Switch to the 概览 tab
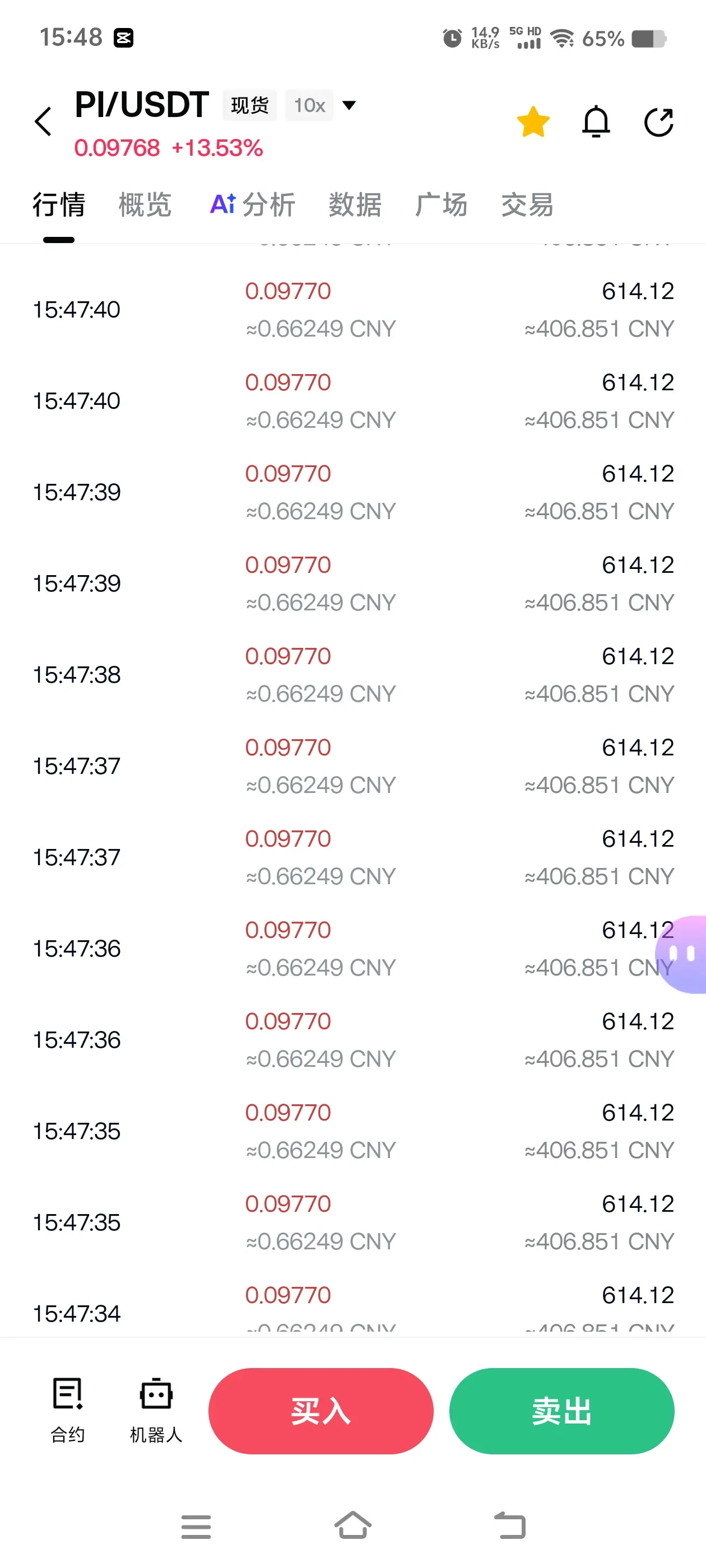 (145, 204)
